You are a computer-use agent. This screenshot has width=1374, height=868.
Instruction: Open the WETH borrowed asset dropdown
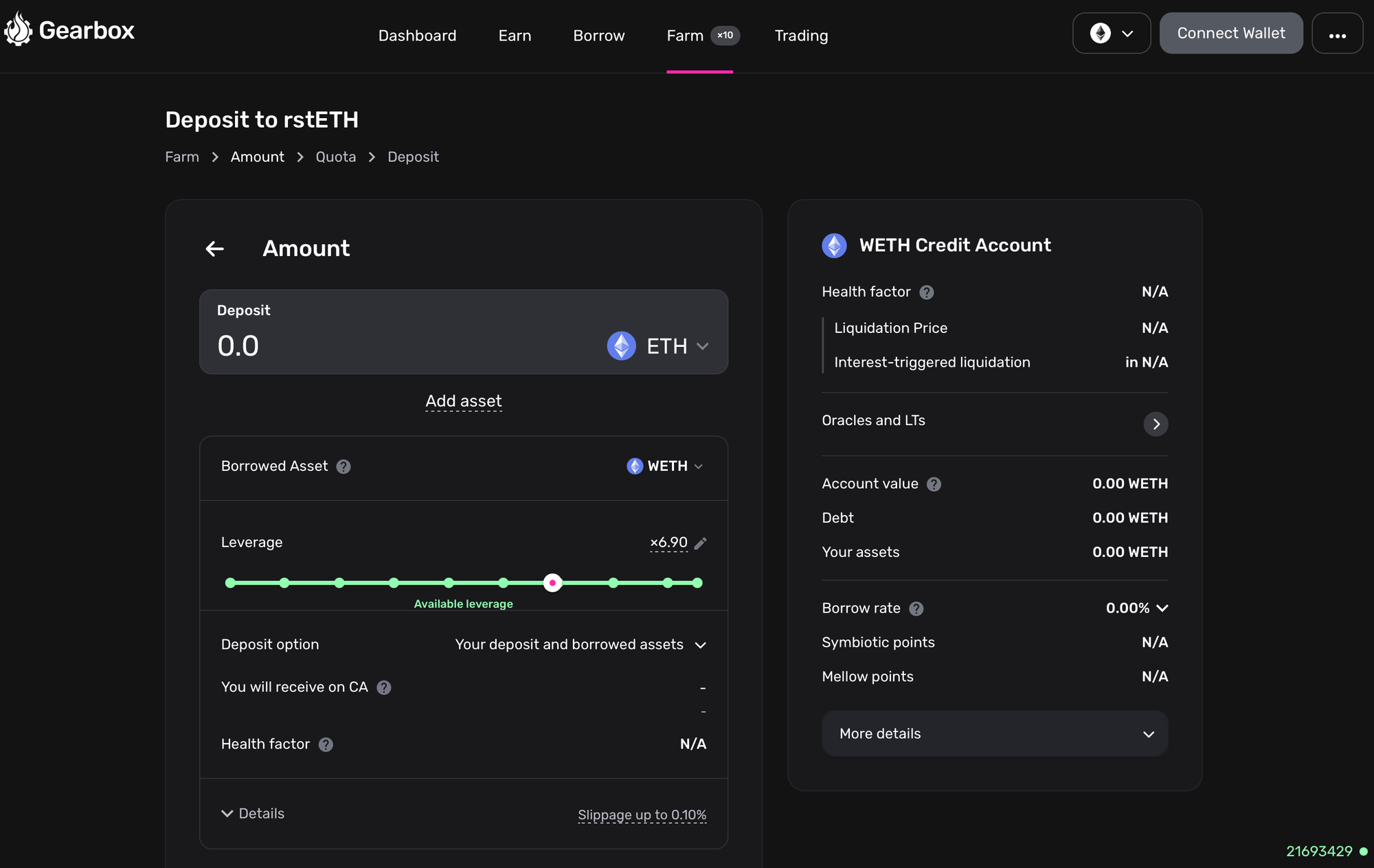pos(665,466)
